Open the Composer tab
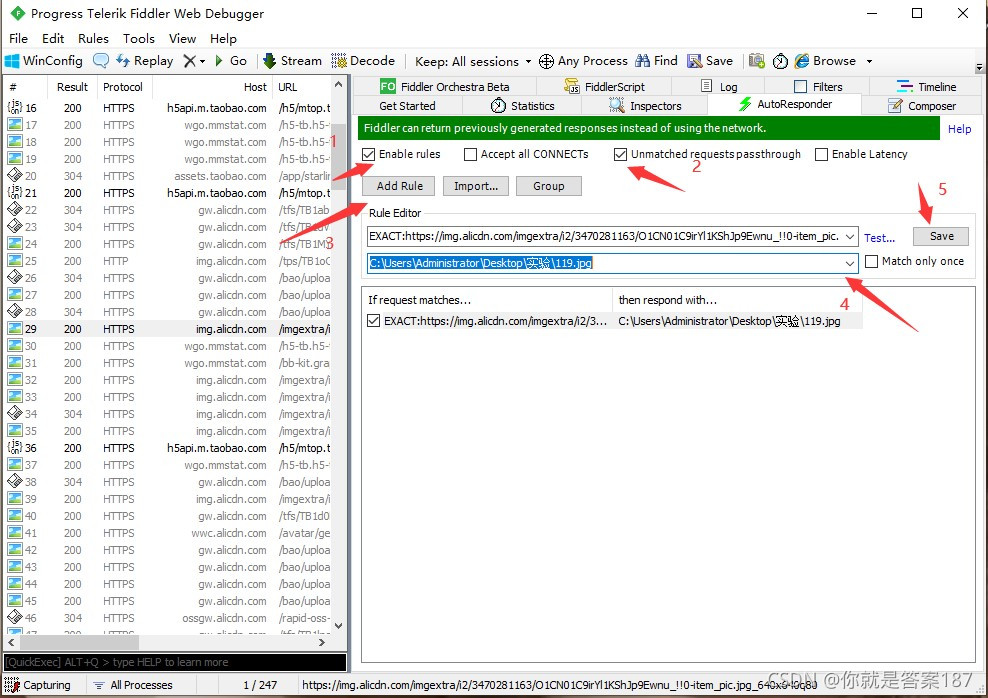 (921, 106)
